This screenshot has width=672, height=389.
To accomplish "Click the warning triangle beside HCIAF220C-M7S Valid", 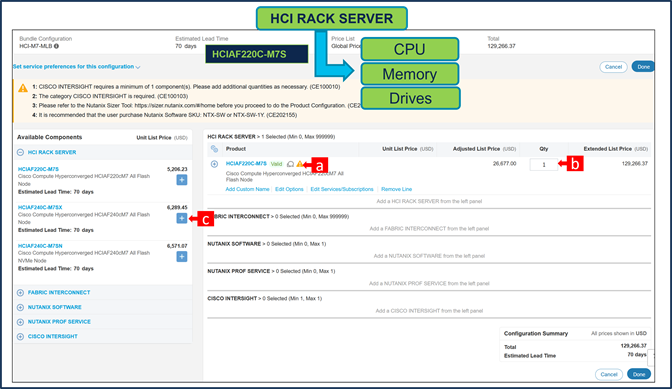I will [x=300, y=164].
